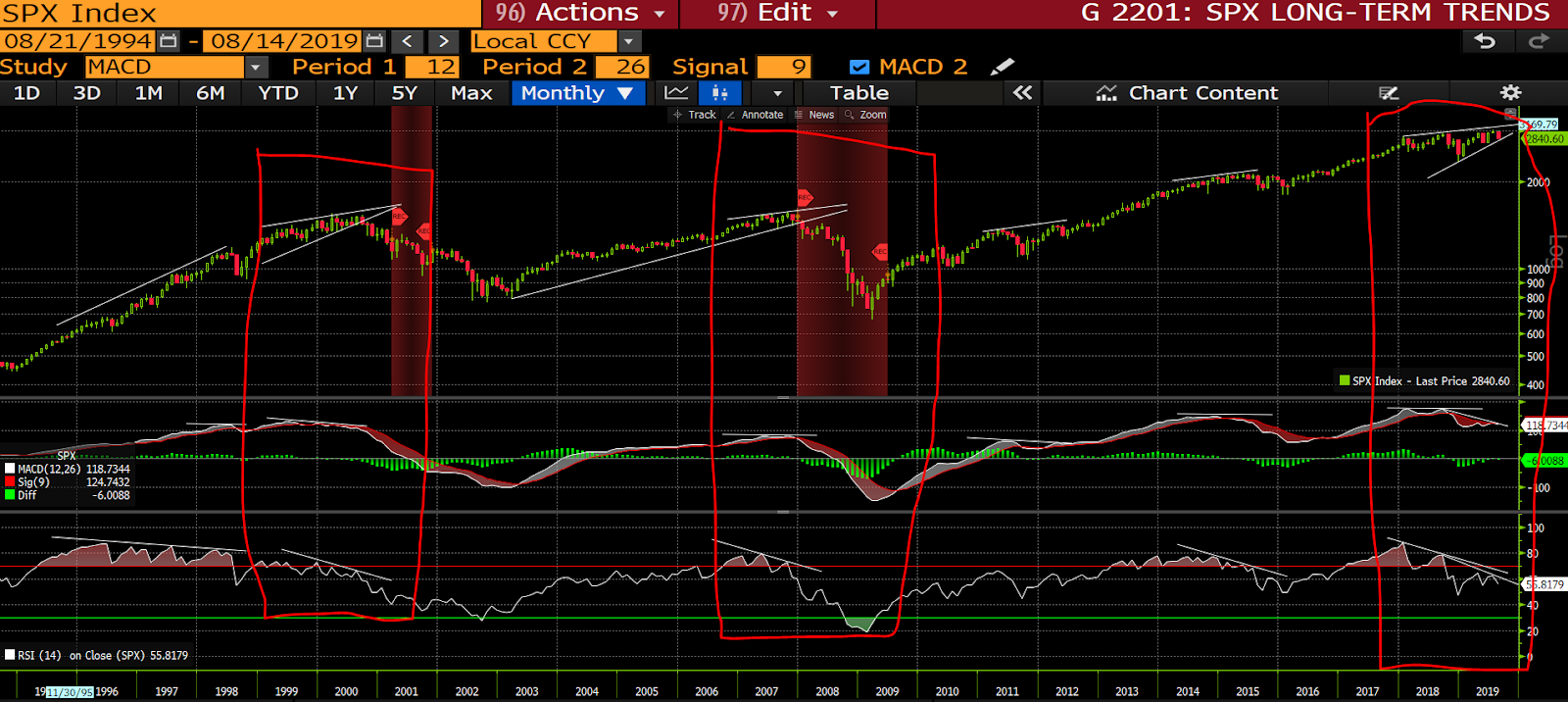Open the Monthly periodicity dropdown
The width and height of the screenshot is (1568, 702).
pyautogui.click(x=577, y=93)
